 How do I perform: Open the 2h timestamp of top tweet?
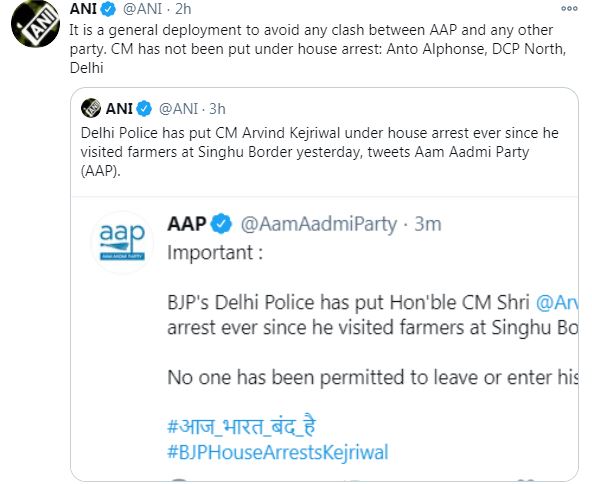click(x=183, y=9)
